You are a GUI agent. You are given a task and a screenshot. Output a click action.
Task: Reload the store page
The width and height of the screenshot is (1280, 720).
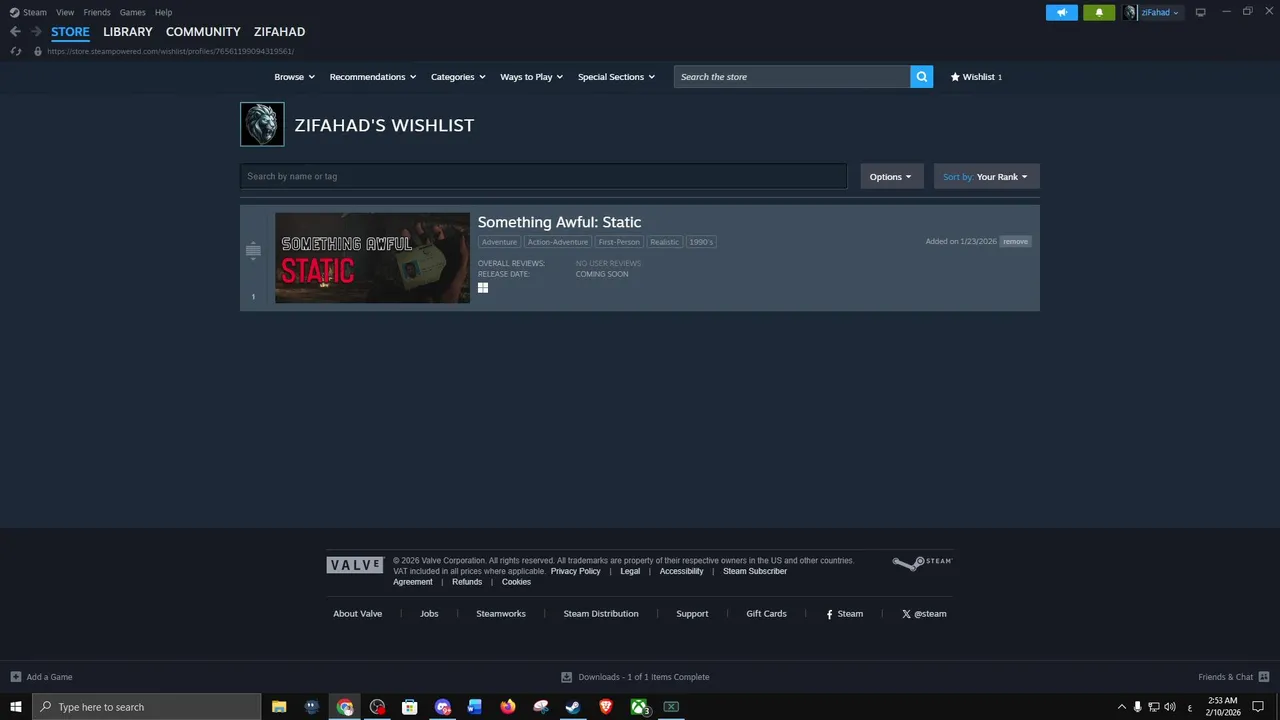click(x=16, y=51)
